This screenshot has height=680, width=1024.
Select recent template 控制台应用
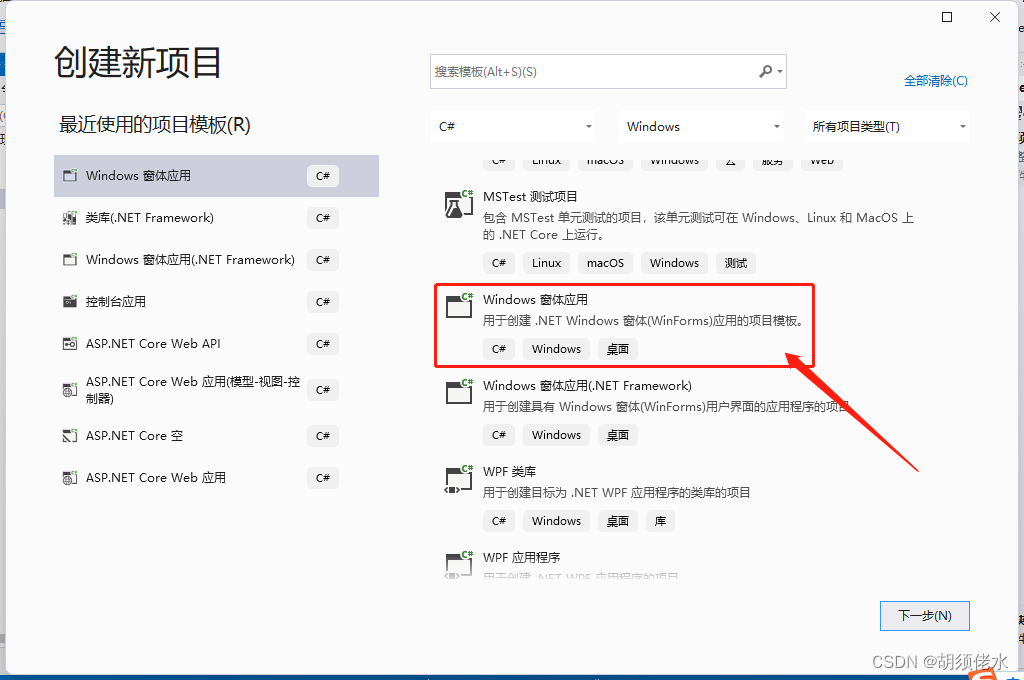(216, 301)
